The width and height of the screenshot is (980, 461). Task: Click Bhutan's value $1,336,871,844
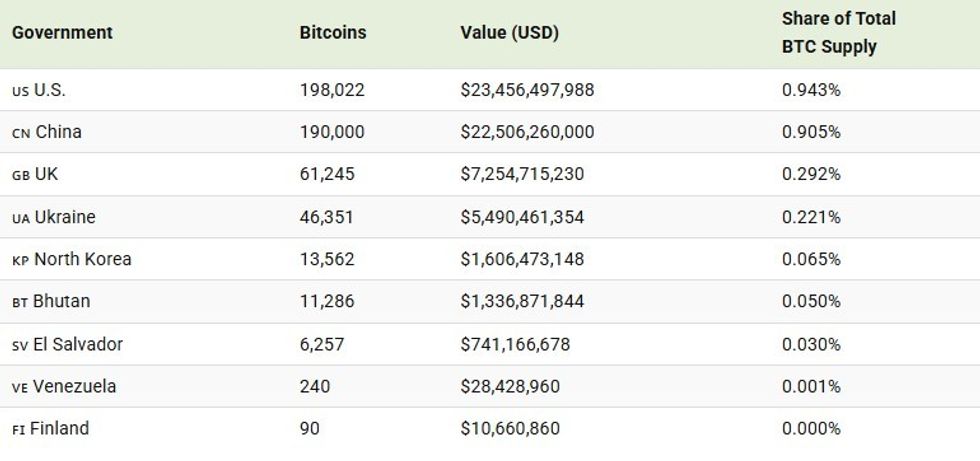click(x=522, y=301)
